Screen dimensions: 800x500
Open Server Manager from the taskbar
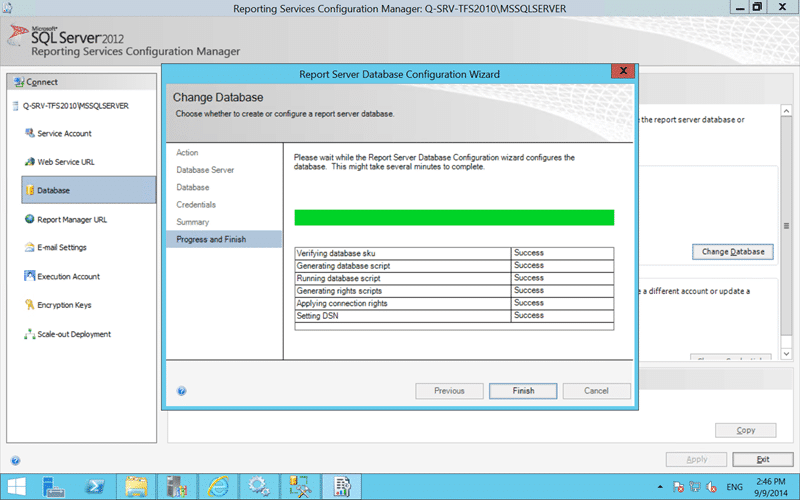53,486
